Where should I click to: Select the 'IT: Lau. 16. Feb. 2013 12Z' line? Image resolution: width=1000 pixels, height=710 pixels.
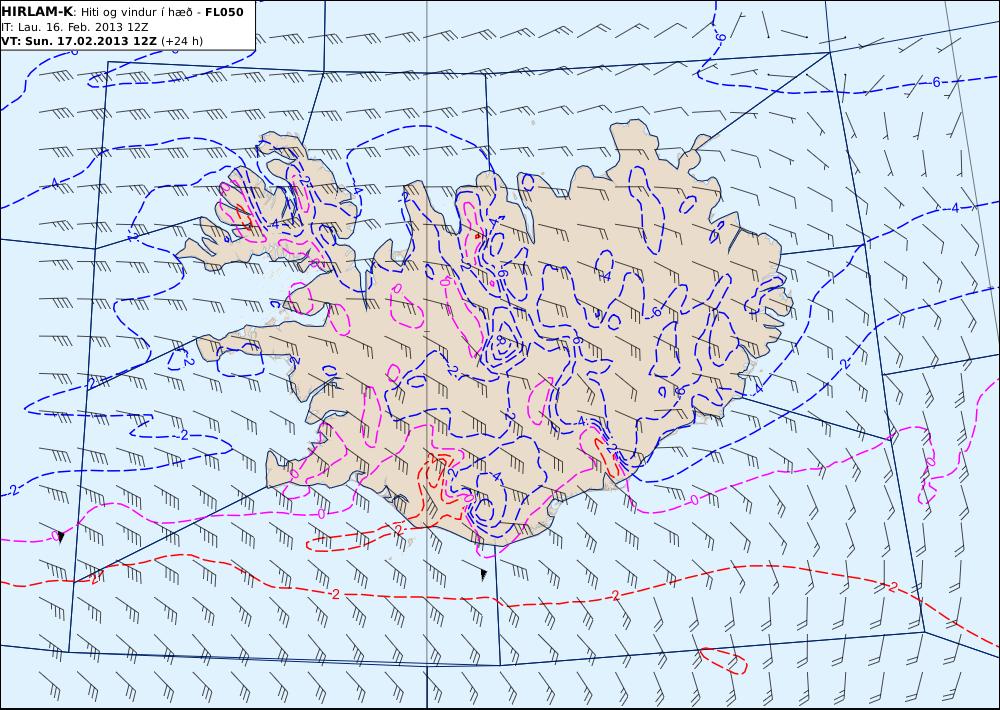(75, 27)
